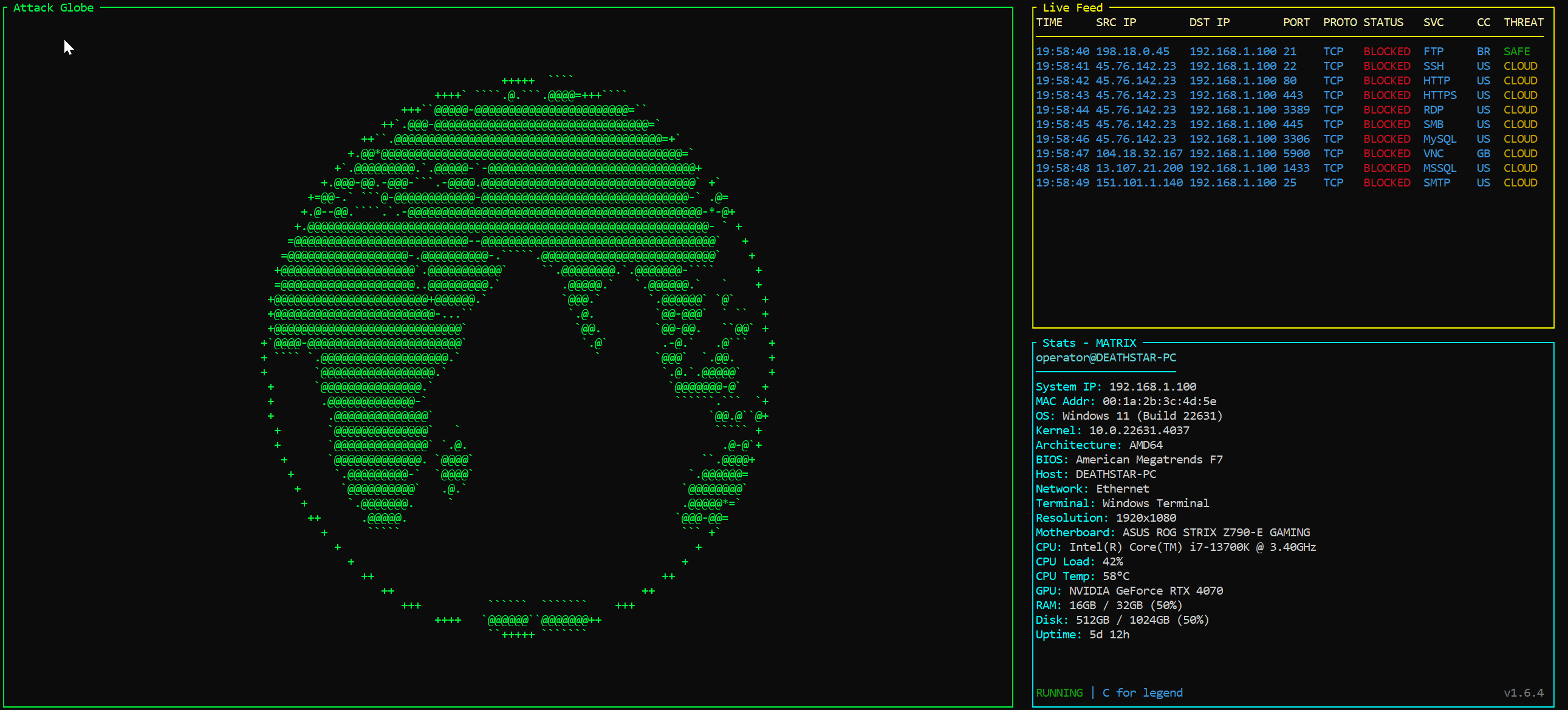Click port 5900 in the feed
The height and width of the screenshot is (710, 1568).
(1296, 154)
